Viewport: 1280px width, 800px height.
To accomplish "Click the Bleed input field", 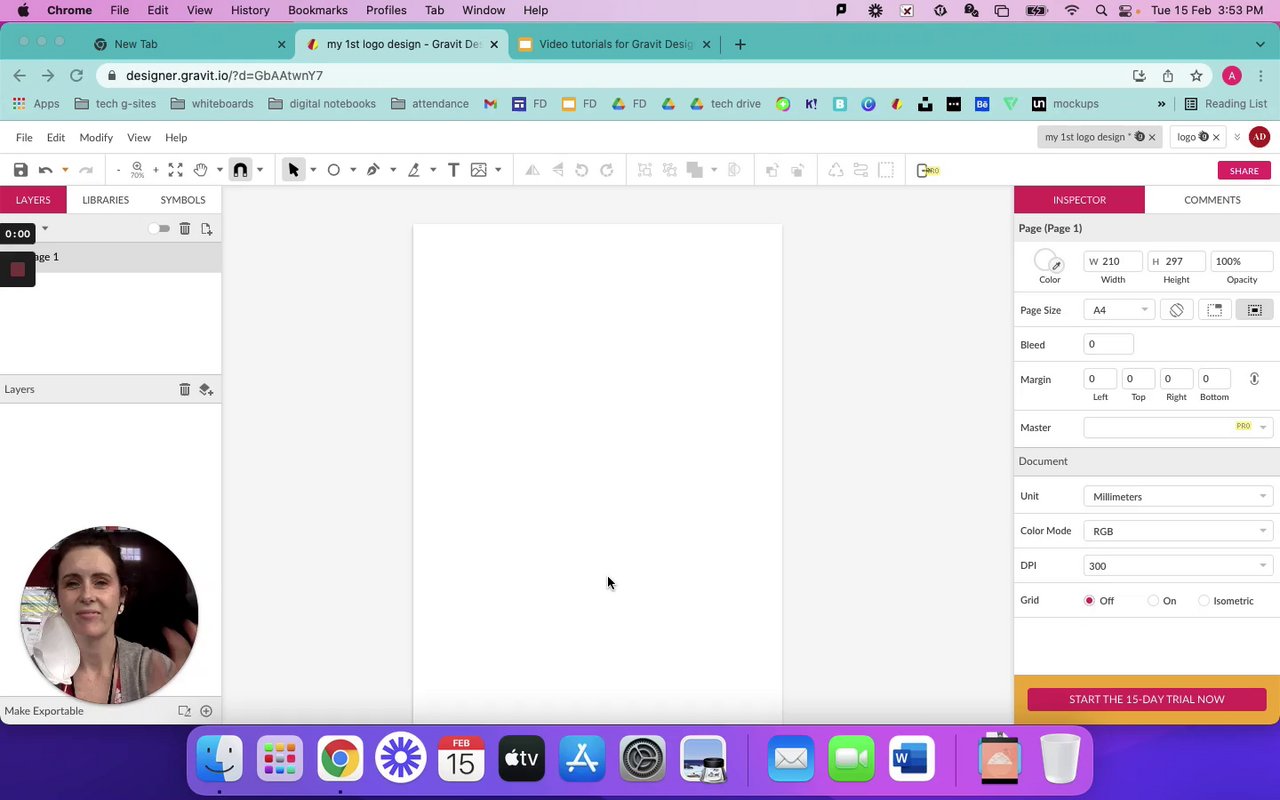I will pyautogui.click(x=1109, y=344).
